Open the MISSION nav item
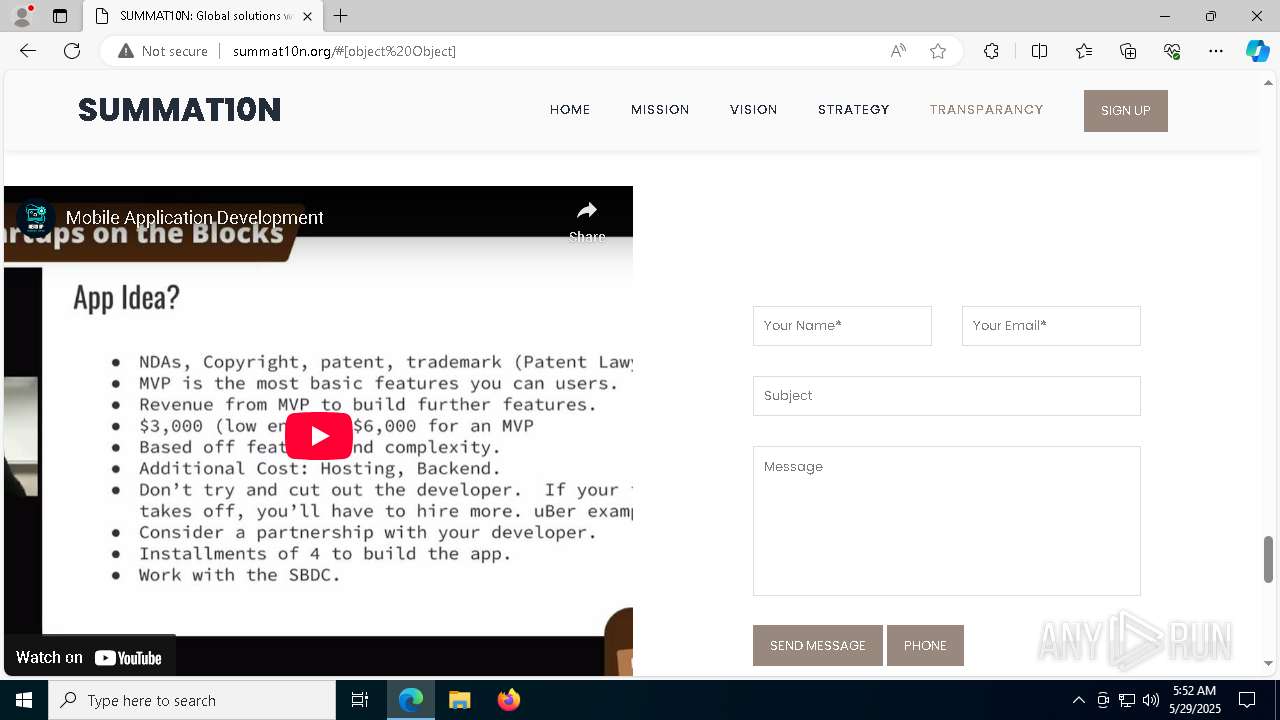This screenshot has width=1280, height=720. pos(660,110)
